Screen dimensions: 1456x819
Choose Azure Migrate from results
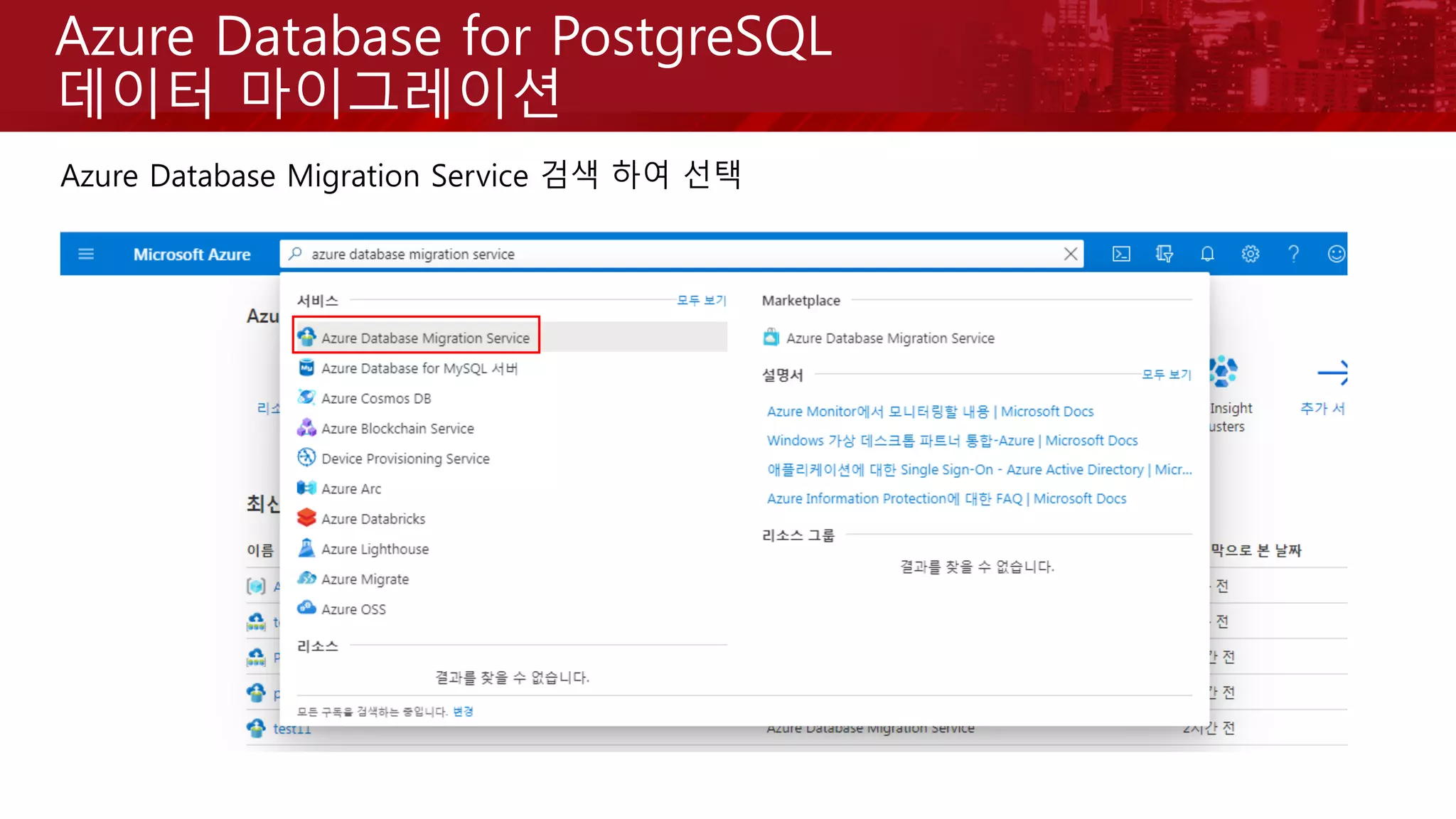[x=365, y=579]
